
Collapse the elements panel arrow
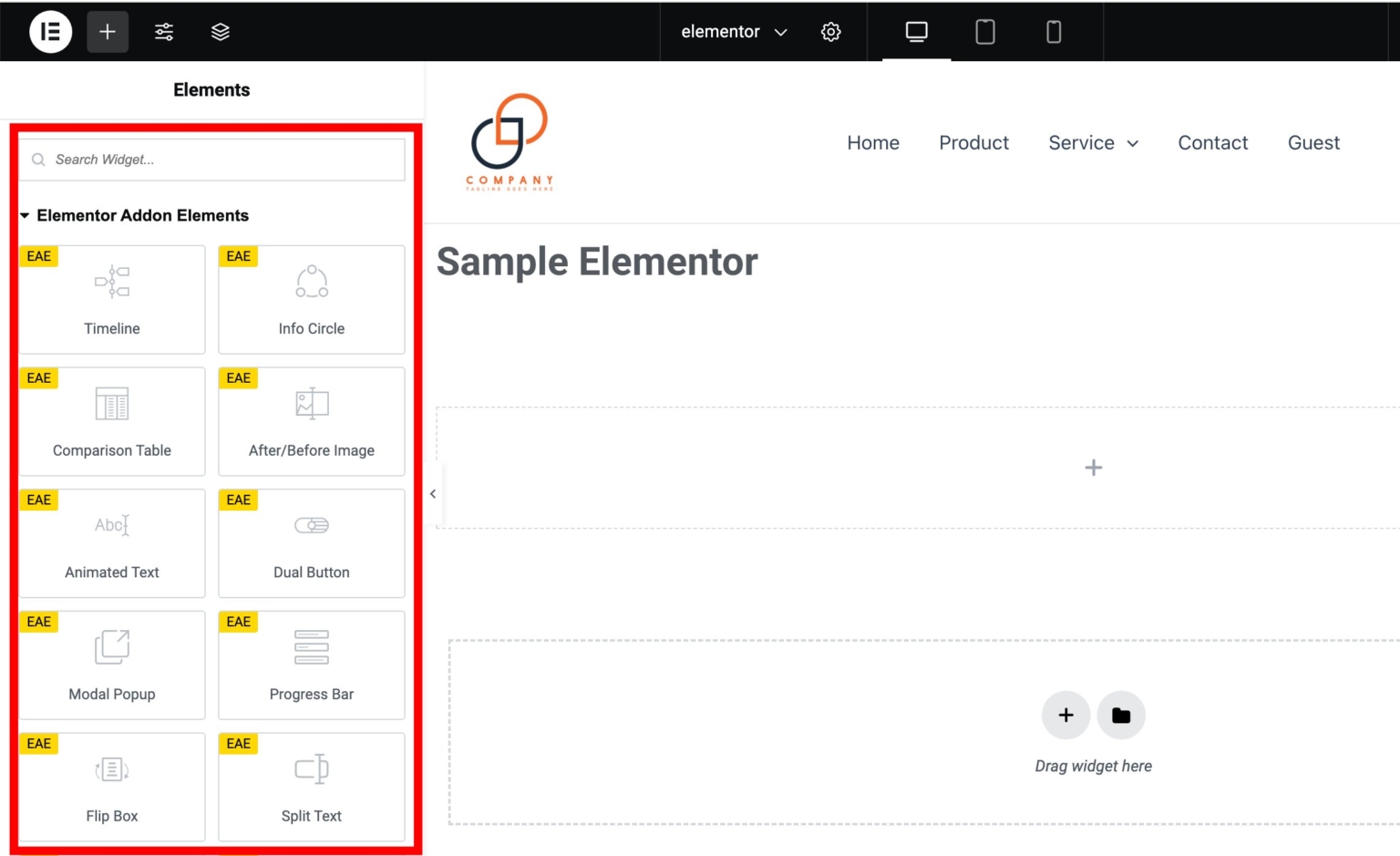(x=433, y=494)
